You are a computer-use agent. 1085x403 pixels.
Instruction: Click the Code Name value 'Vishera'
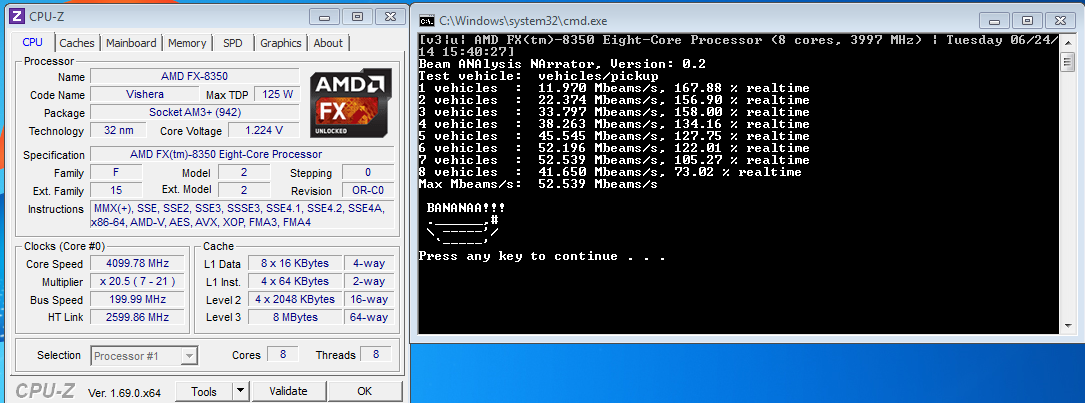(x=145, y=94)
